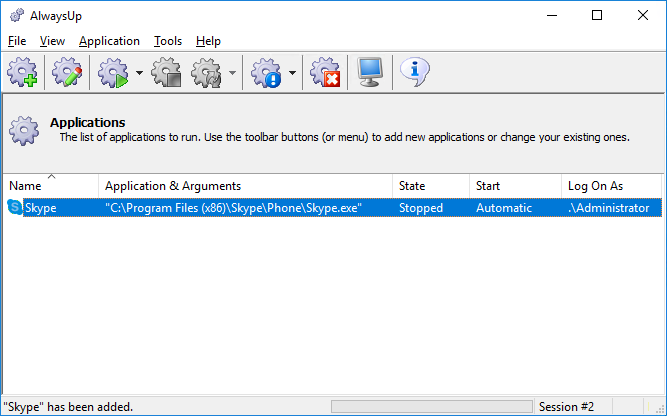Image resolution: width=667 pixels, height=416 pixels.
Task: Expand dropdown arrow beside the exclamation gear
Action: 292,73
